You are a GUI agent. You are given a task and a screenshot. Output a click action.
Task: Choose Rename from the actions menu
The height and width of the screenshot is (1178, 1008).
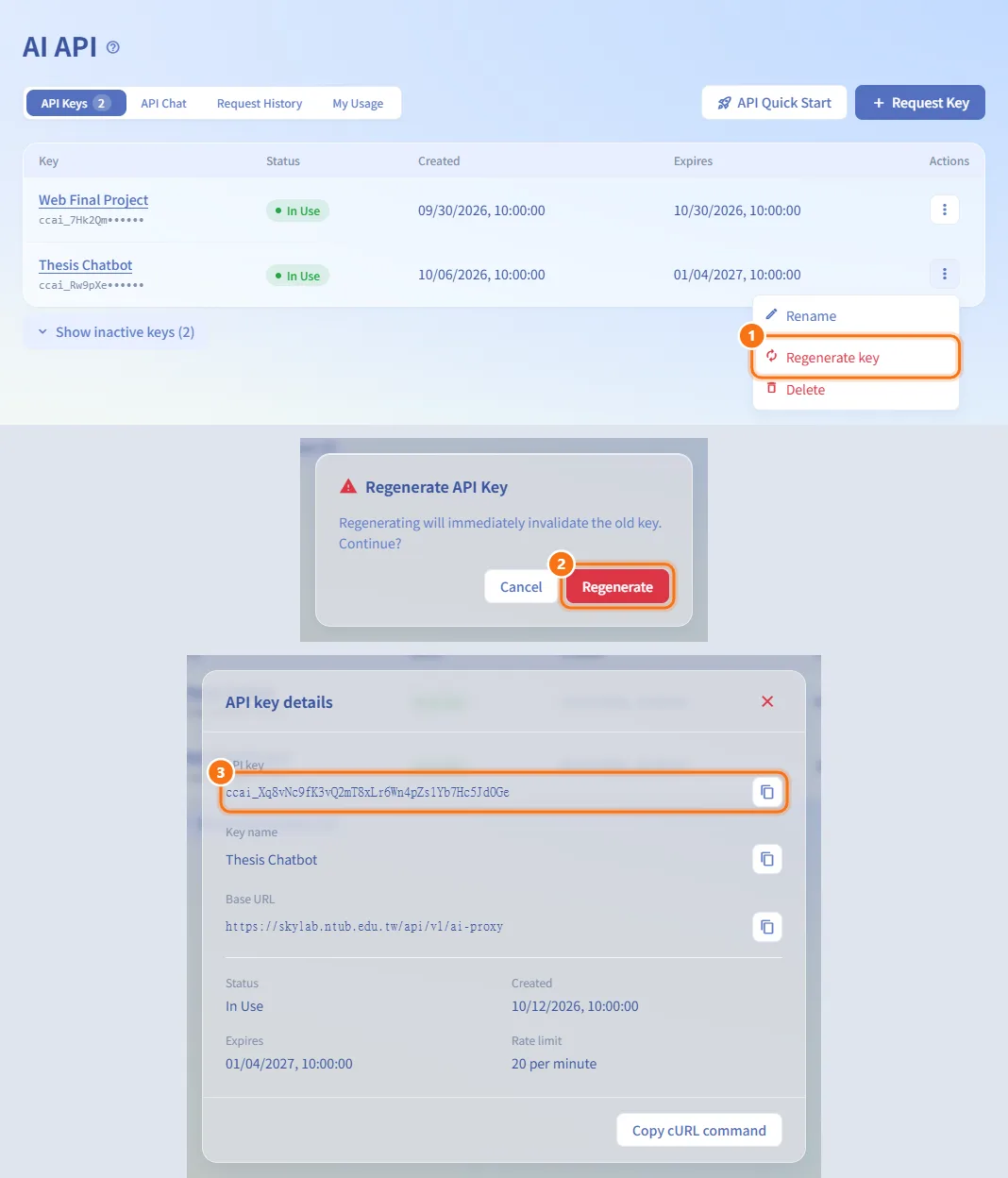[x=856, y=316]
